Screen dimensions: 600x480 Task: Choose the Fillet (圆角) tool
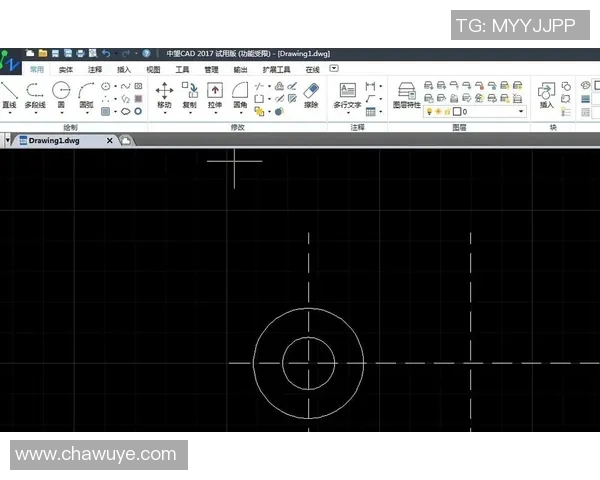point(240,94)
